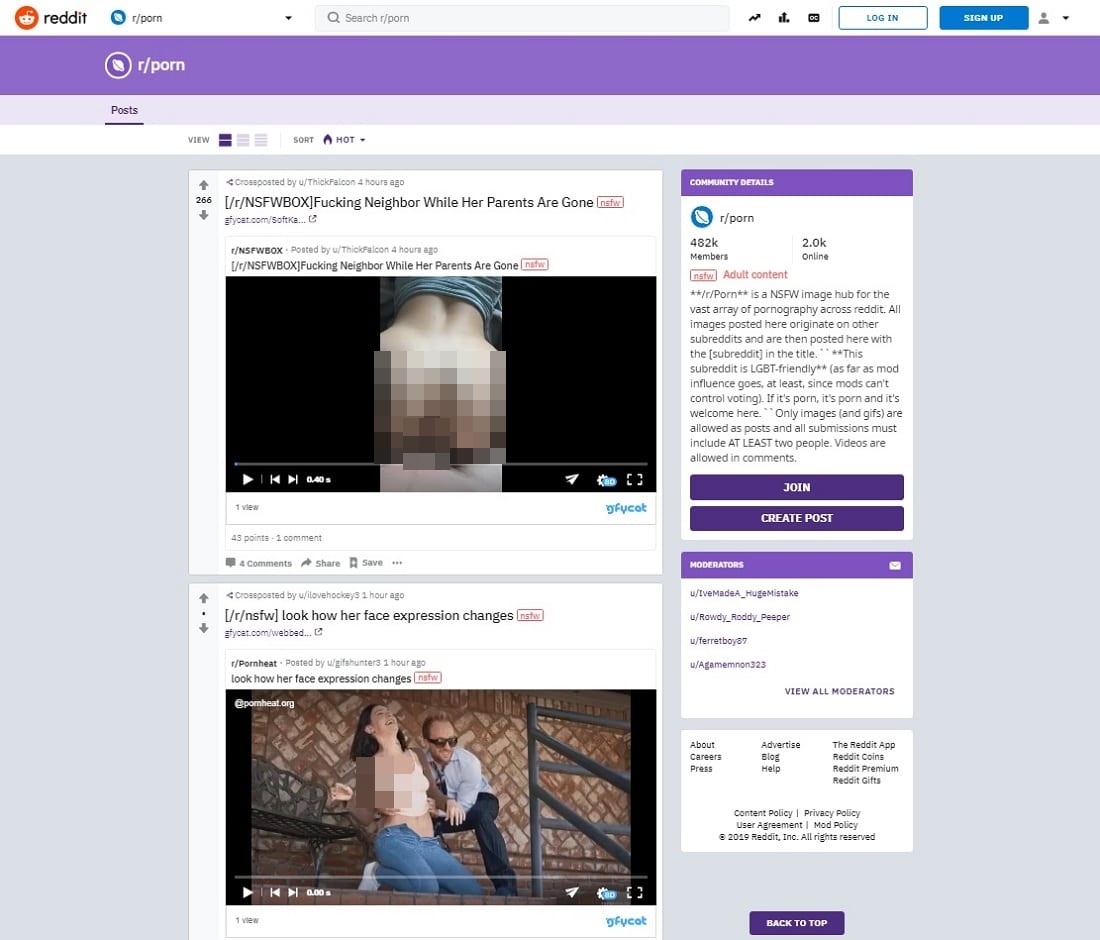Click the first player's paper-plane share icon
The height and width of the screenshot is (940, 1100).
572,479
